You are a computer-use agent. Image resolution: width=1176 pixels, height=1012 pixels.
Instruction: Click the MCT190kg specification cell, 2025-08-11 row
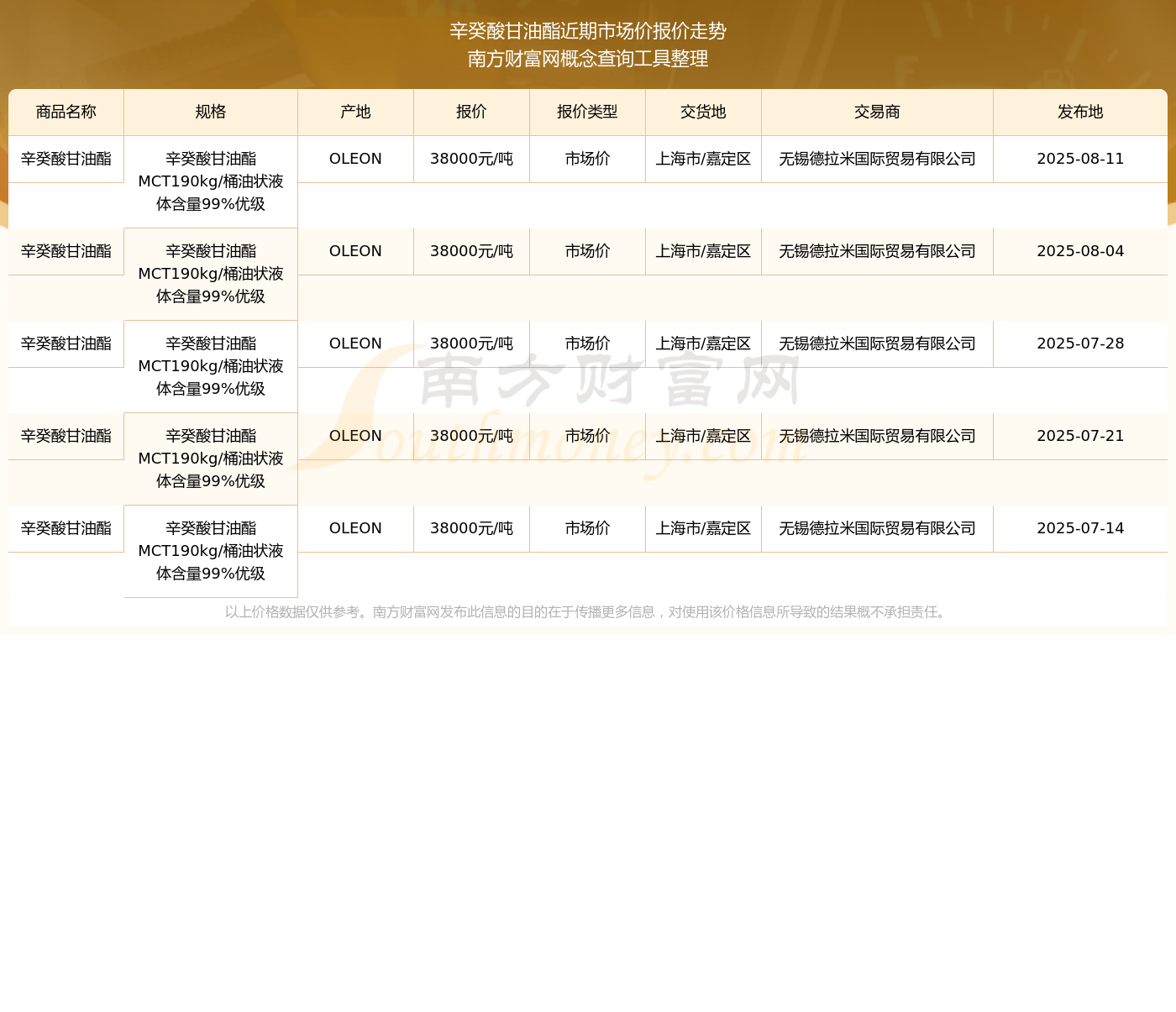211,181
